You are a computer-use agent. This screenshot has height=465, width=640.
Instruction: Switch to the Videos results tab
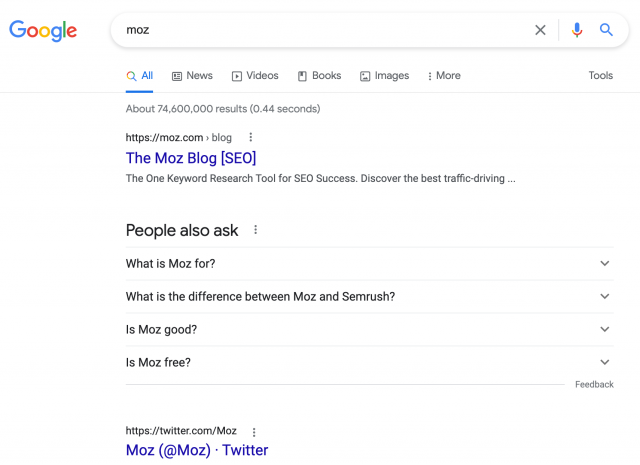point(255,76)
